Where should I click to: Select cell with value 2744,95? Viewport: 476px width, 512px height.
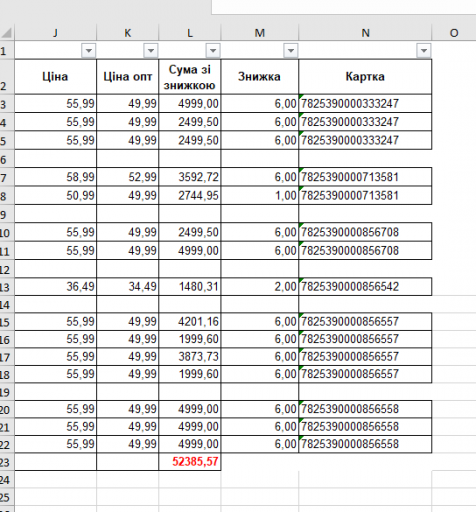point(190,195)
